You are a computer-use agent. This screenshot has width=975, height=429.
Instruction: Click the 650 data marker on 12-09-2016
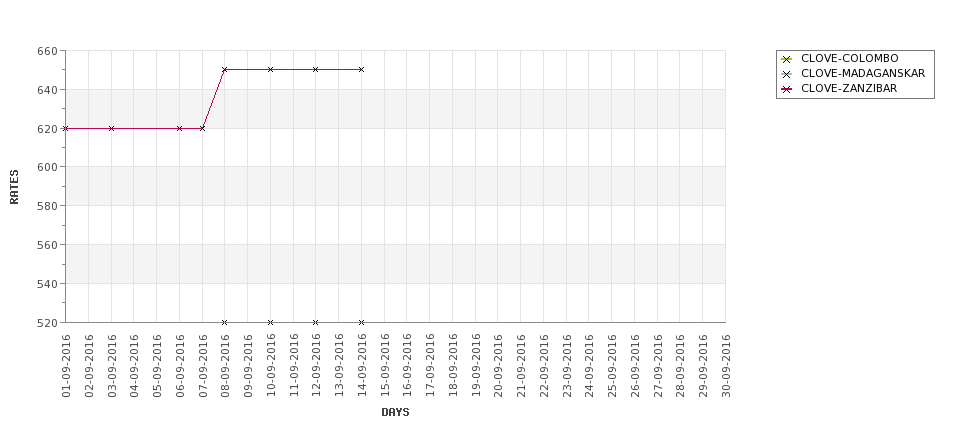tap(315, 70)
